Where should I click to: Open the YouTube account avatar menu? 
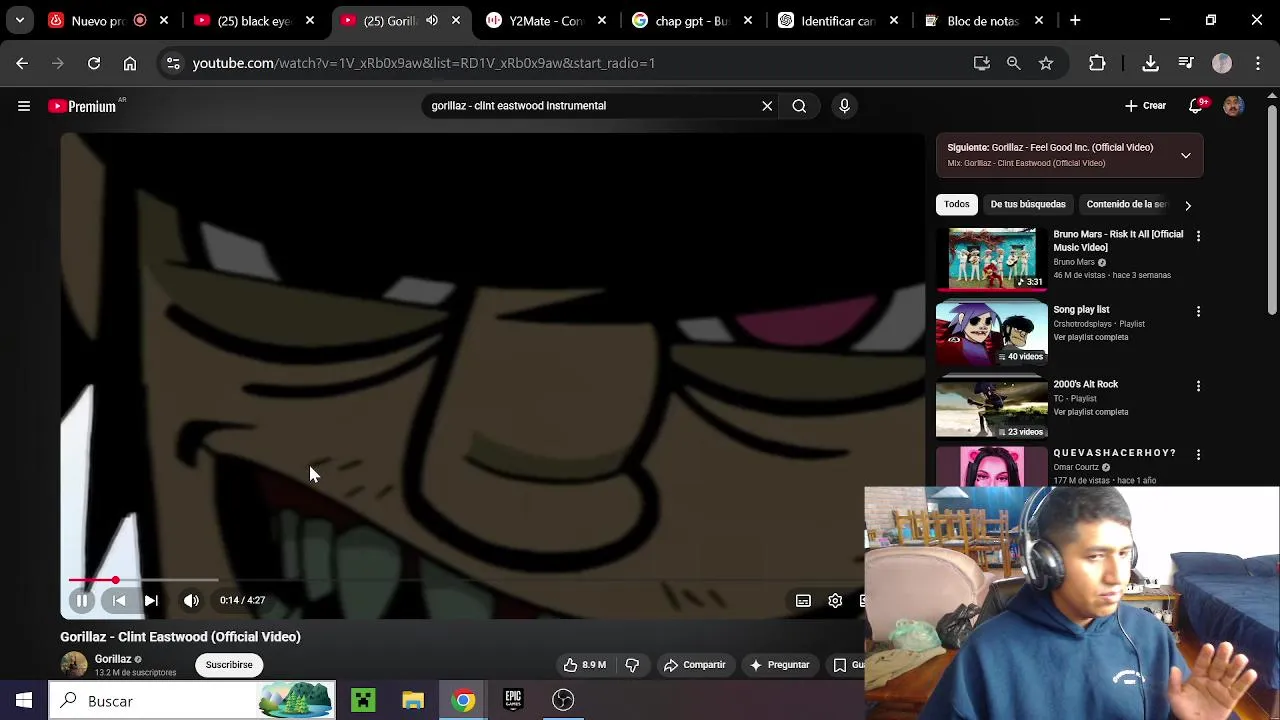click(x=1234, y=106)
